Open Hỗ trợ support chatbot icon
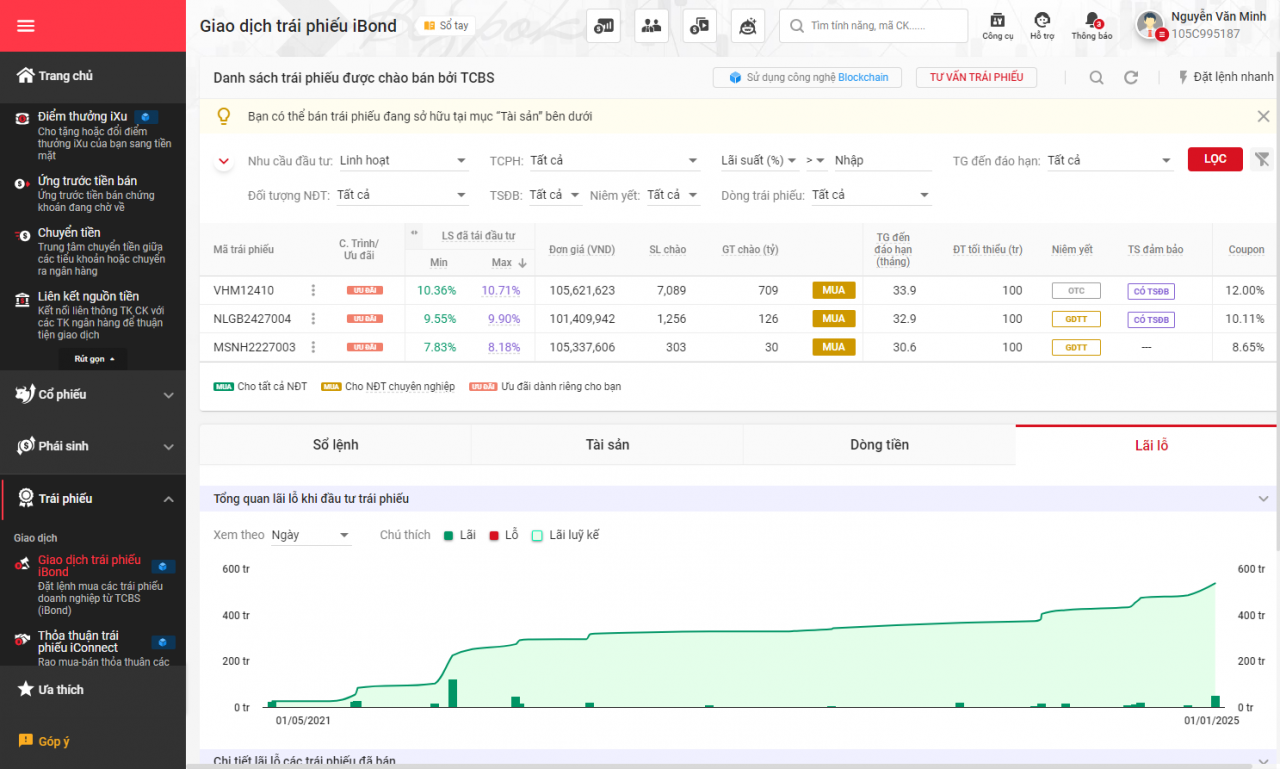The width and height of the screenshot is (1280, 769). [x=1041, y=26]
